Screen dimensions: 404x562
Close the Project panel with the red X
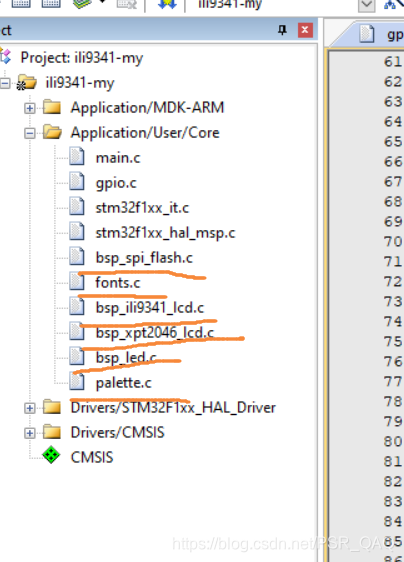pyautogui.click(x=305, y=30)
